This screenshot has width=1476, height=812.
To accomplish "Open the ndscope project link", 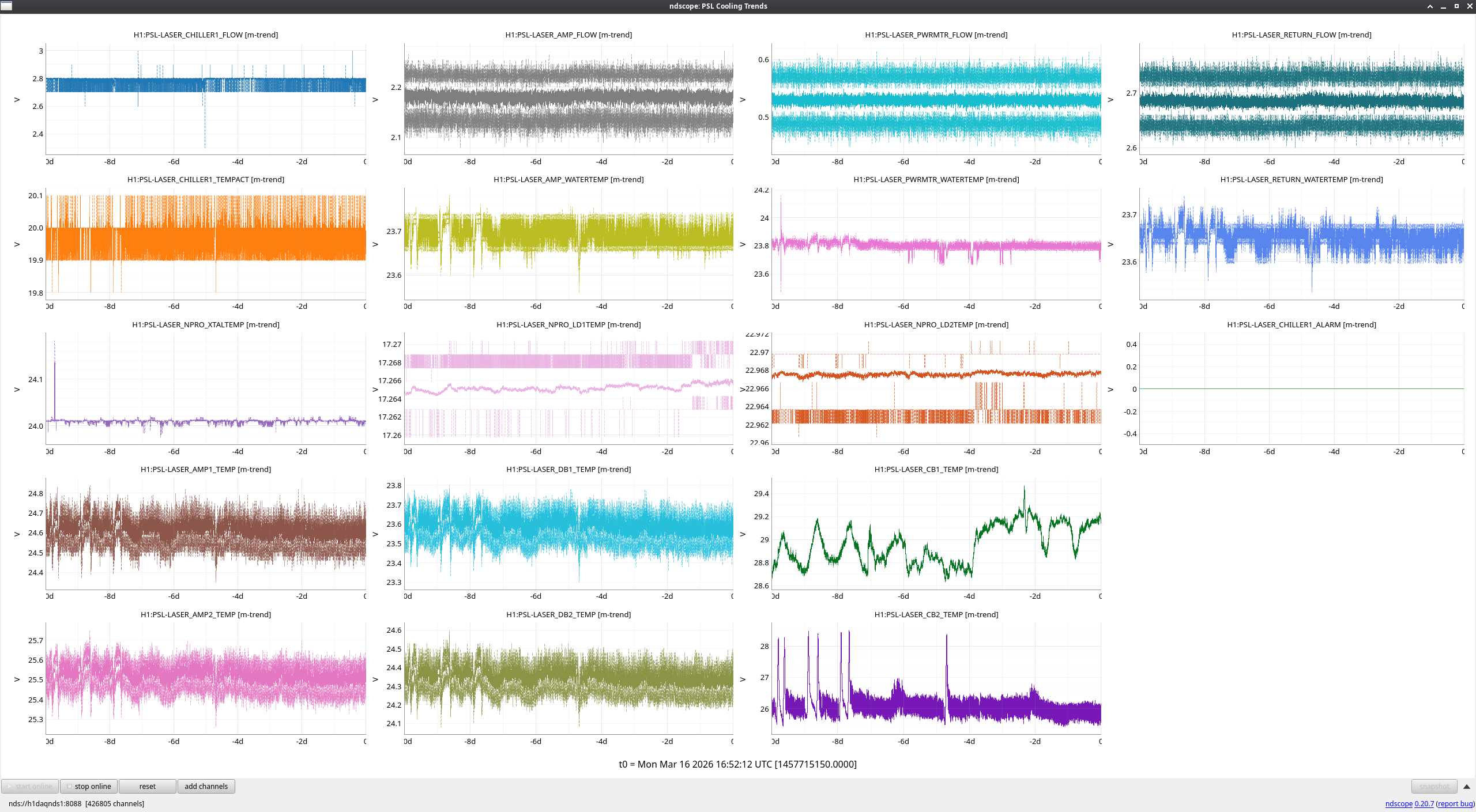I will 1399,804.
